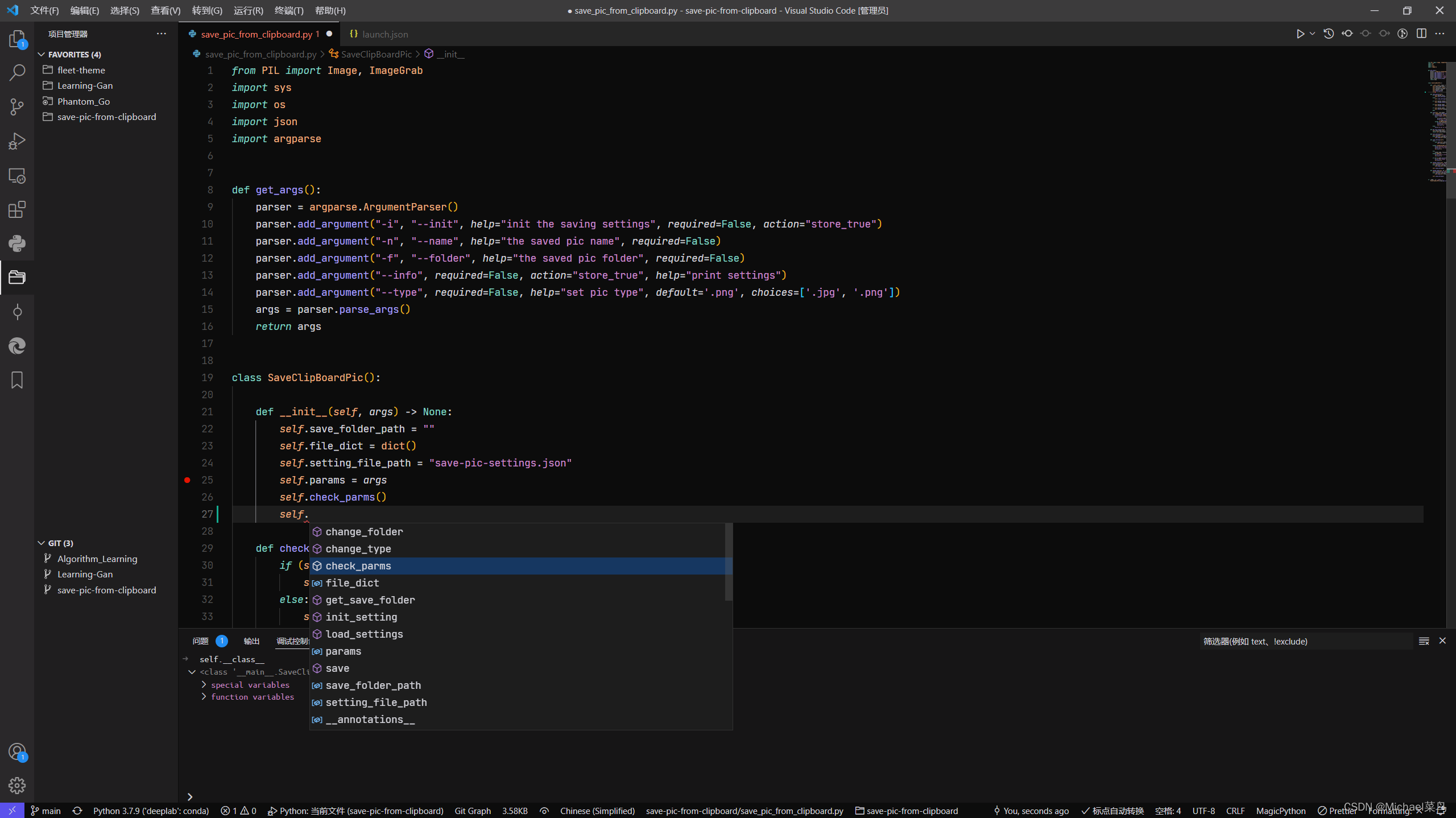Open the 终端(T) menu
1456x818 pixels.
(289, 10)
